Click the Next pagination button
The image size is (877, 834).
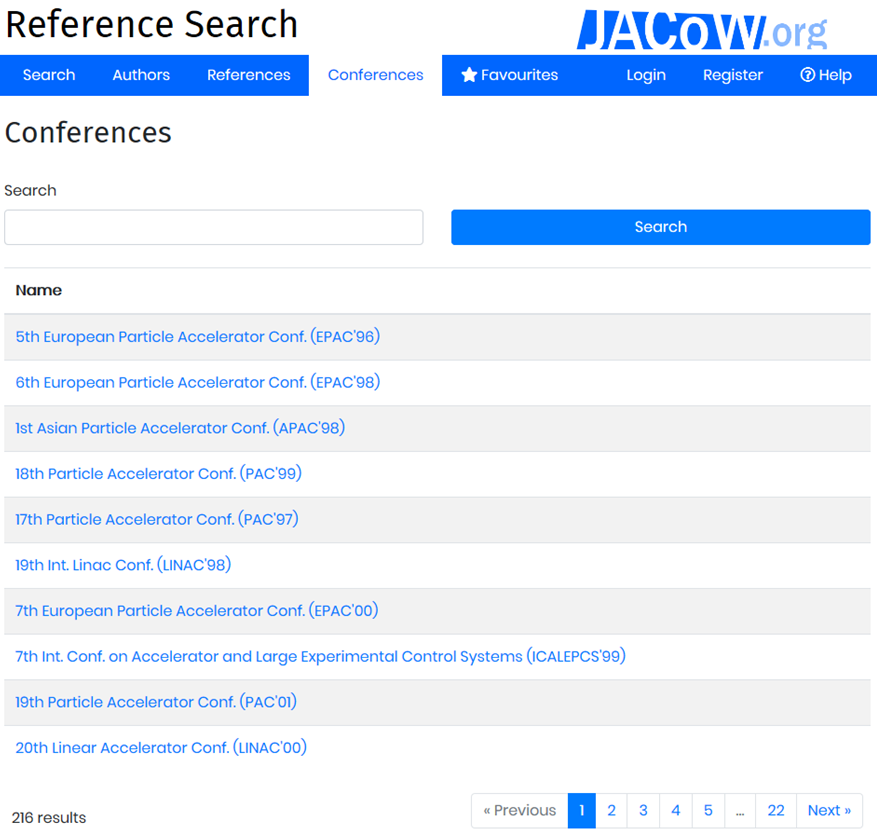pos(829,811)
